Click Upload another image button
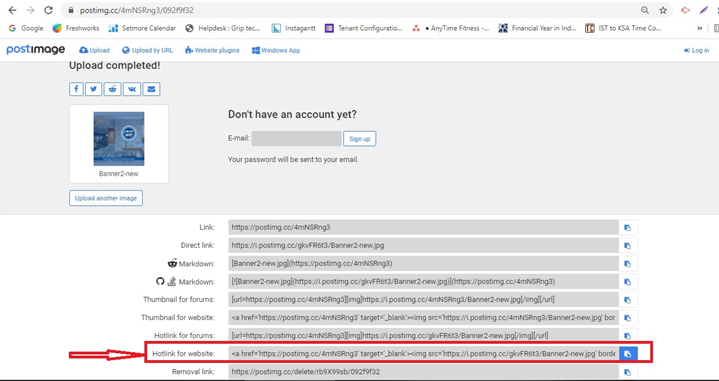Viewport: 719px width, 381px height. [x=106, y=198]
